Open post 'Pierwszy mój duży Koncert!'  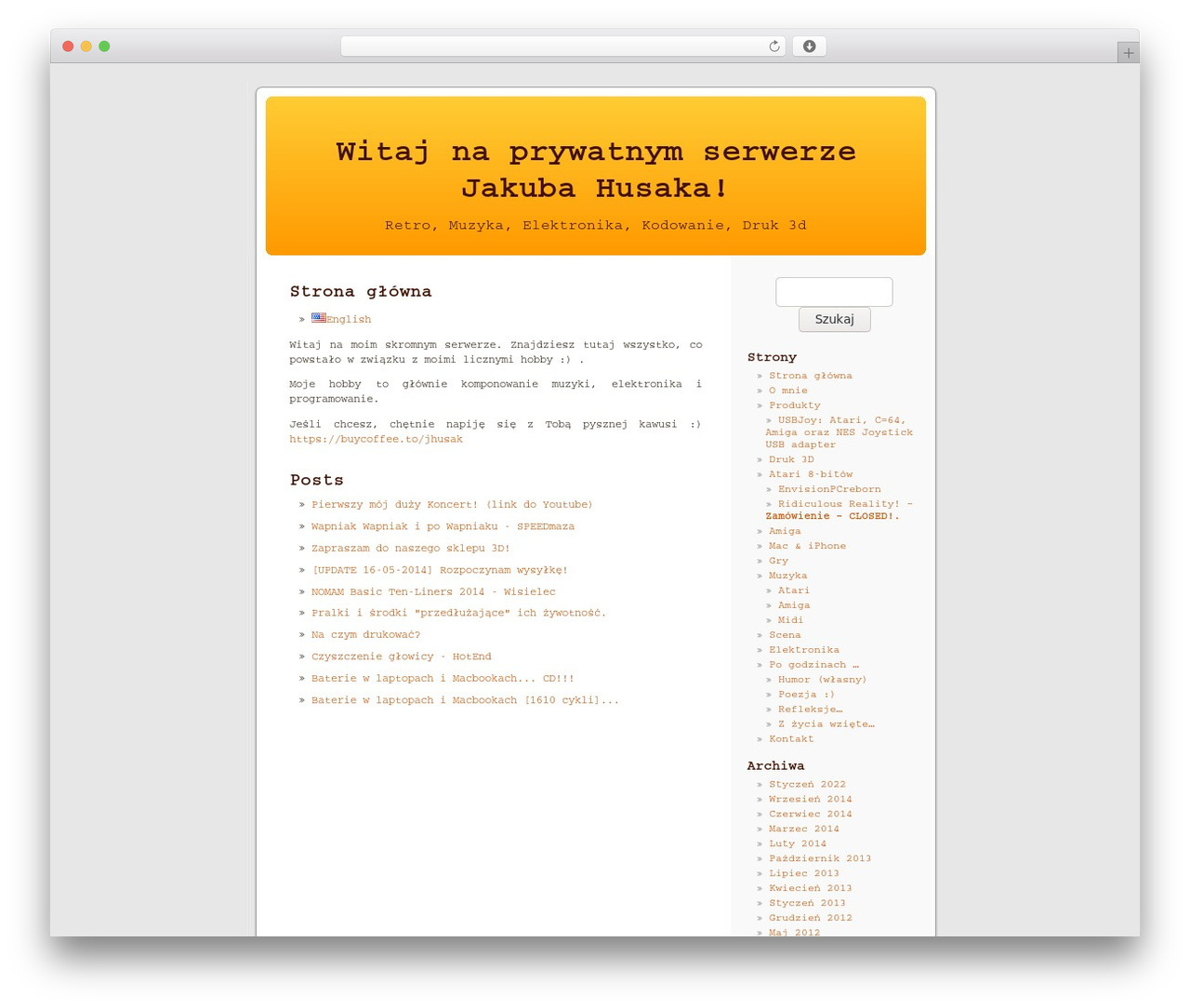452,505
